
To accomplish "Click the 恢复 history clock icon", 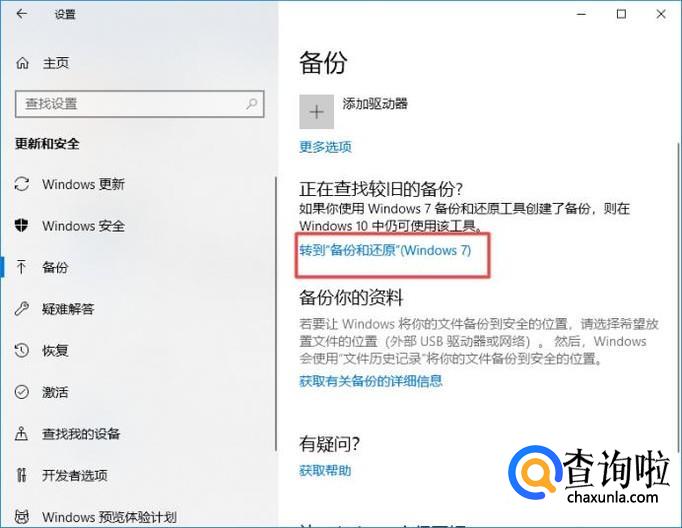I will coord(21,351).
